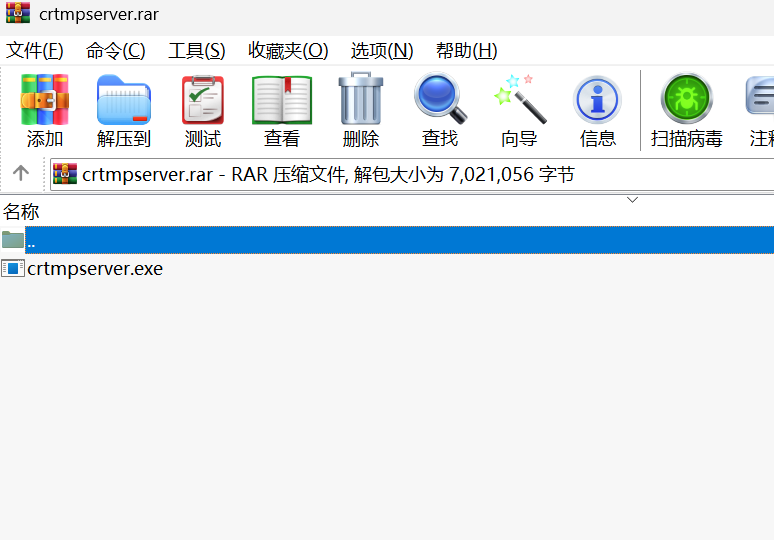The height and width of the screenshot is (540, 774).
Task: Start 扫描病毒 (Virus scan) icon
Action: (x=686, y=98)
